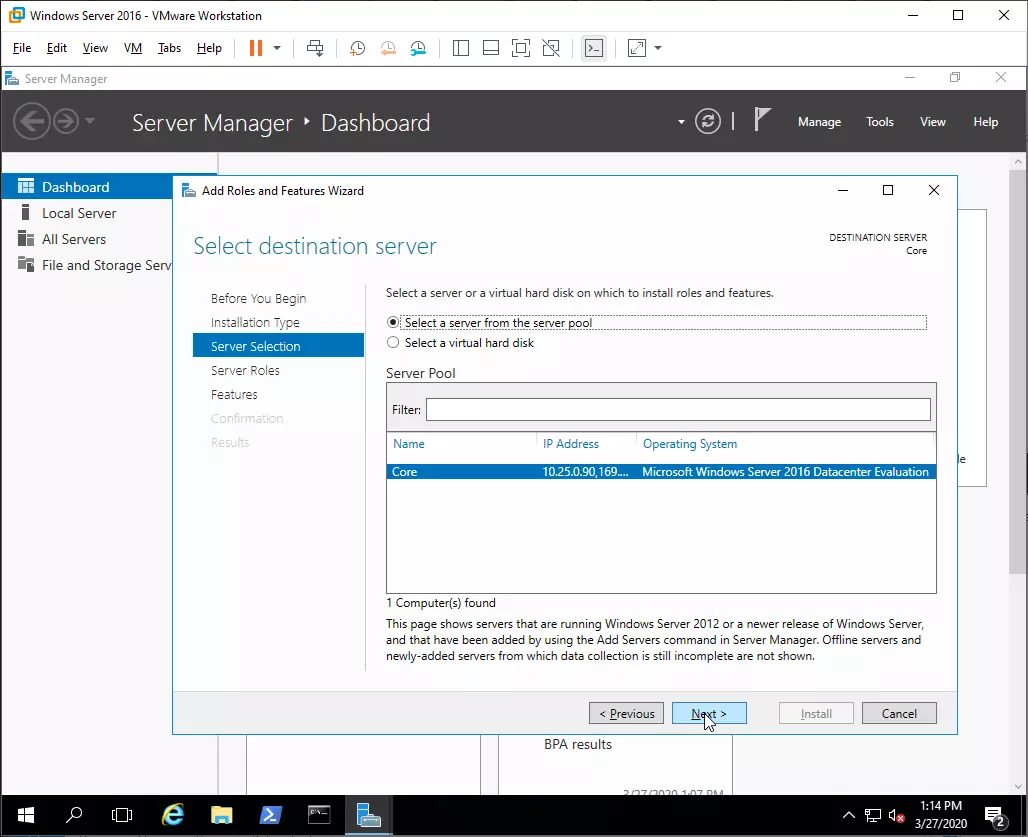Screen dimensions: 1028x837
Task: Launch Internet Explorer from the taskbar
Action: tap(172, 815)
